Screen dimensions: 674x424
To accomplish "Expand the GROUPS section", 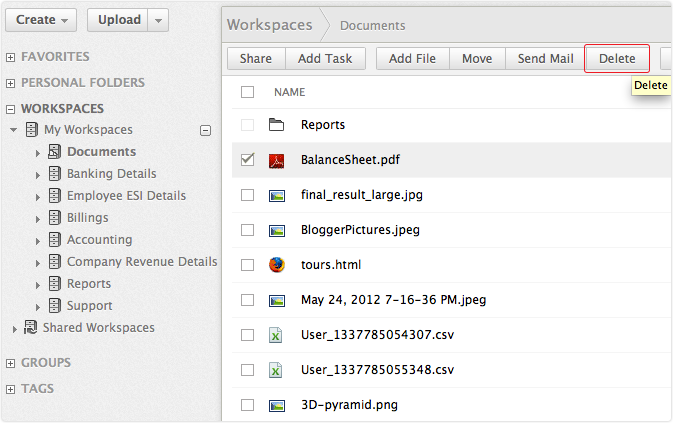I will point(11,363).
